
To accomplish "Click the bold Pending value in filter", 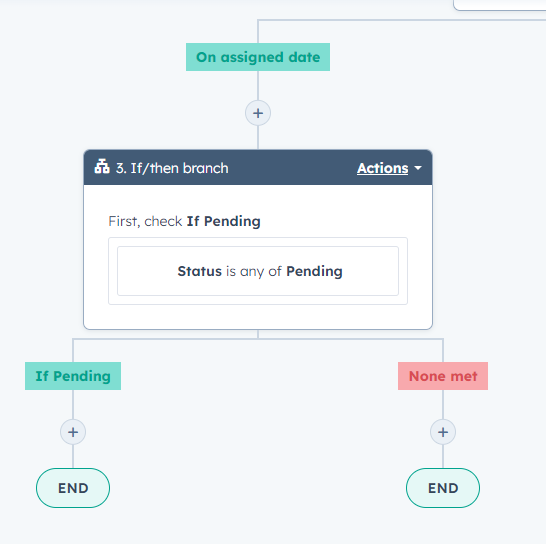I will 314,271.
